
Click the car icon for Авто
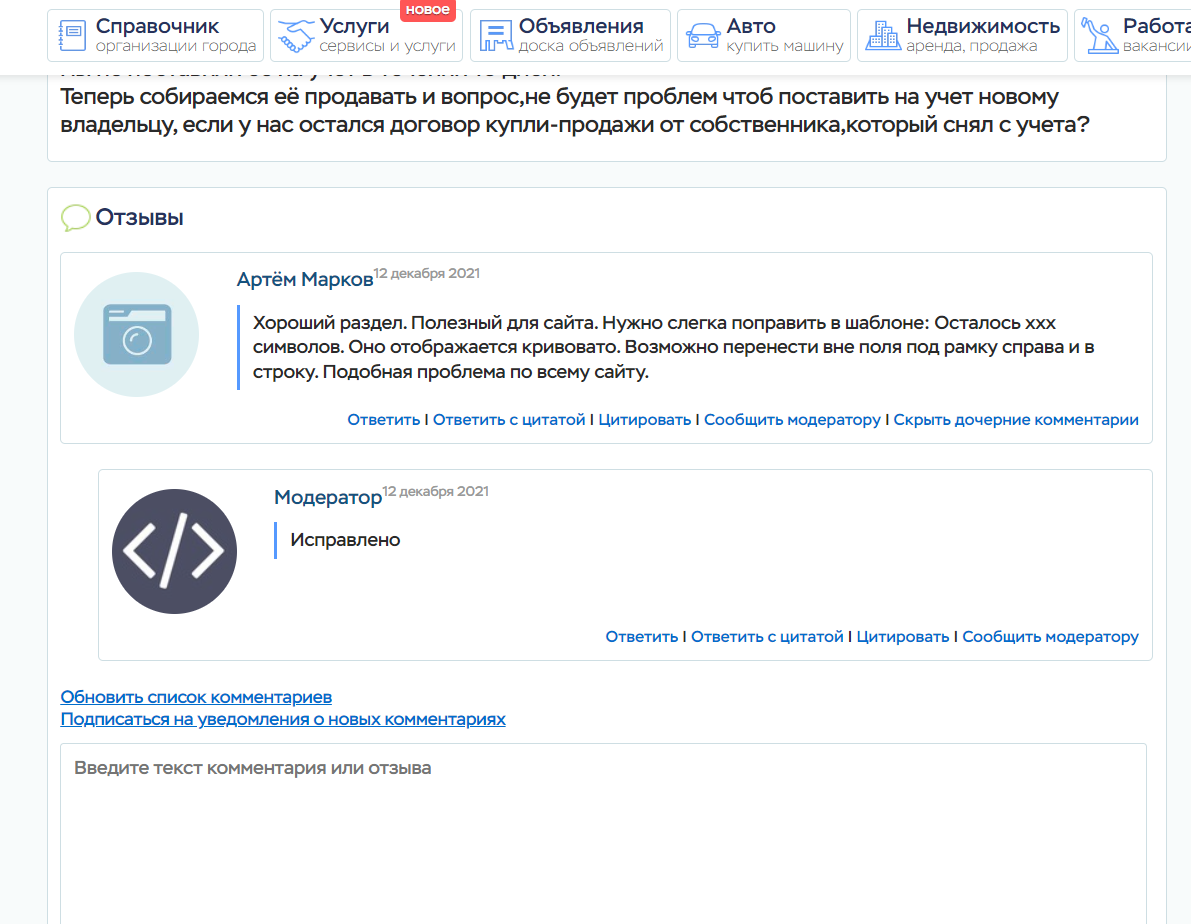[x=703, y=36]
